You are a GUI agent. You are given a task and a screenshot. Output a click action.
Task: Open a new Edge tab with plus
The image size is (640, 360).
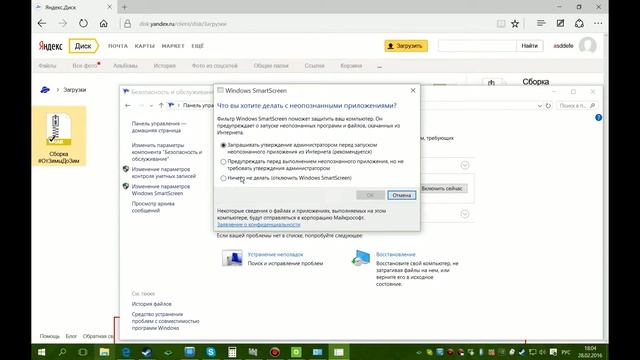[x=124, y=7]
